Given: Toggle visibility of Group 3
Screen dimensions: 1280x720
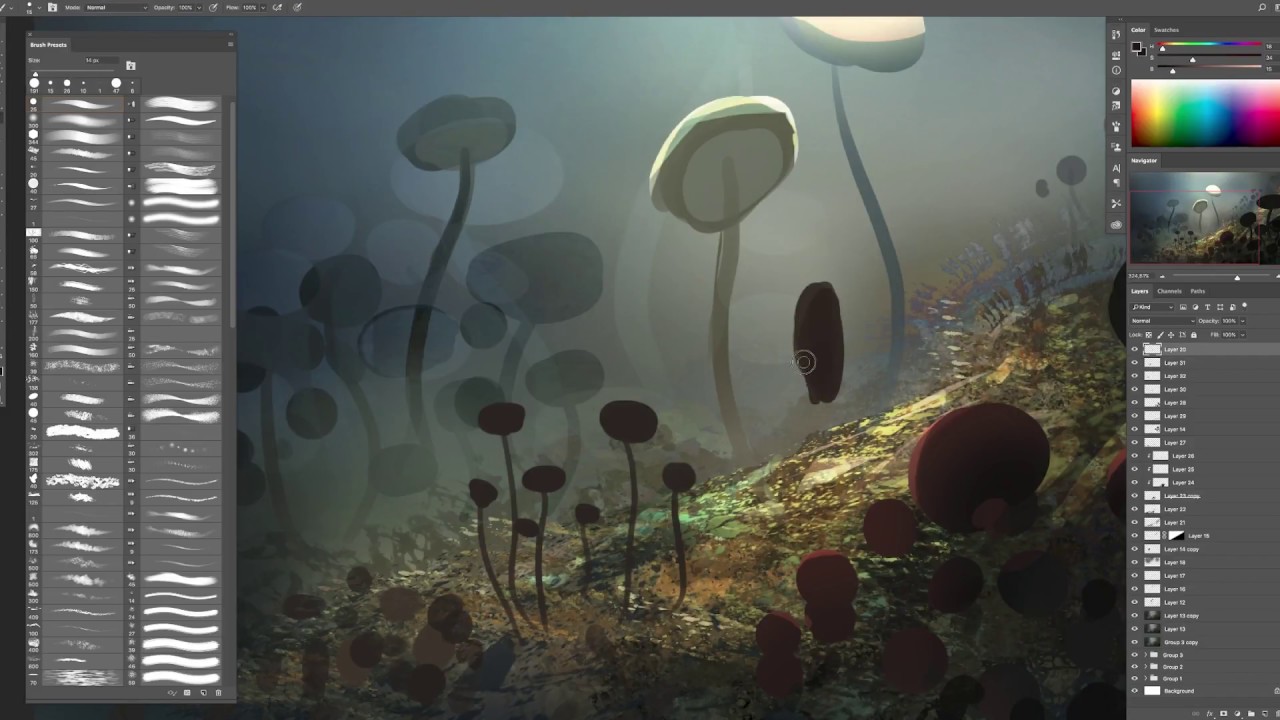Looking at the screenshot, I should [1134, 655].
